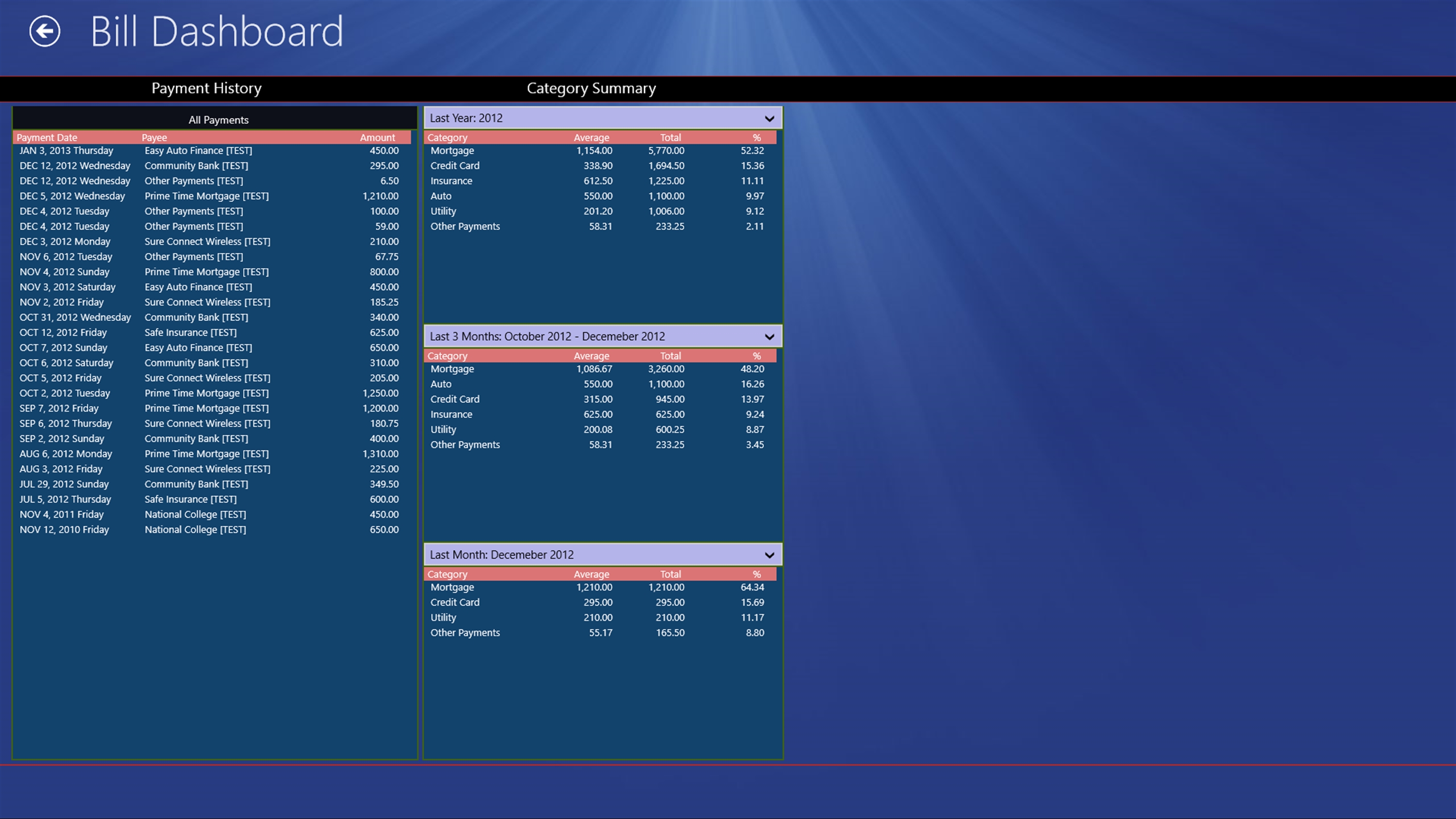Select the NOV 12, 2010 National College payment
The width and height of the screenshot is (1456, 819).
(x=209, y=530)
